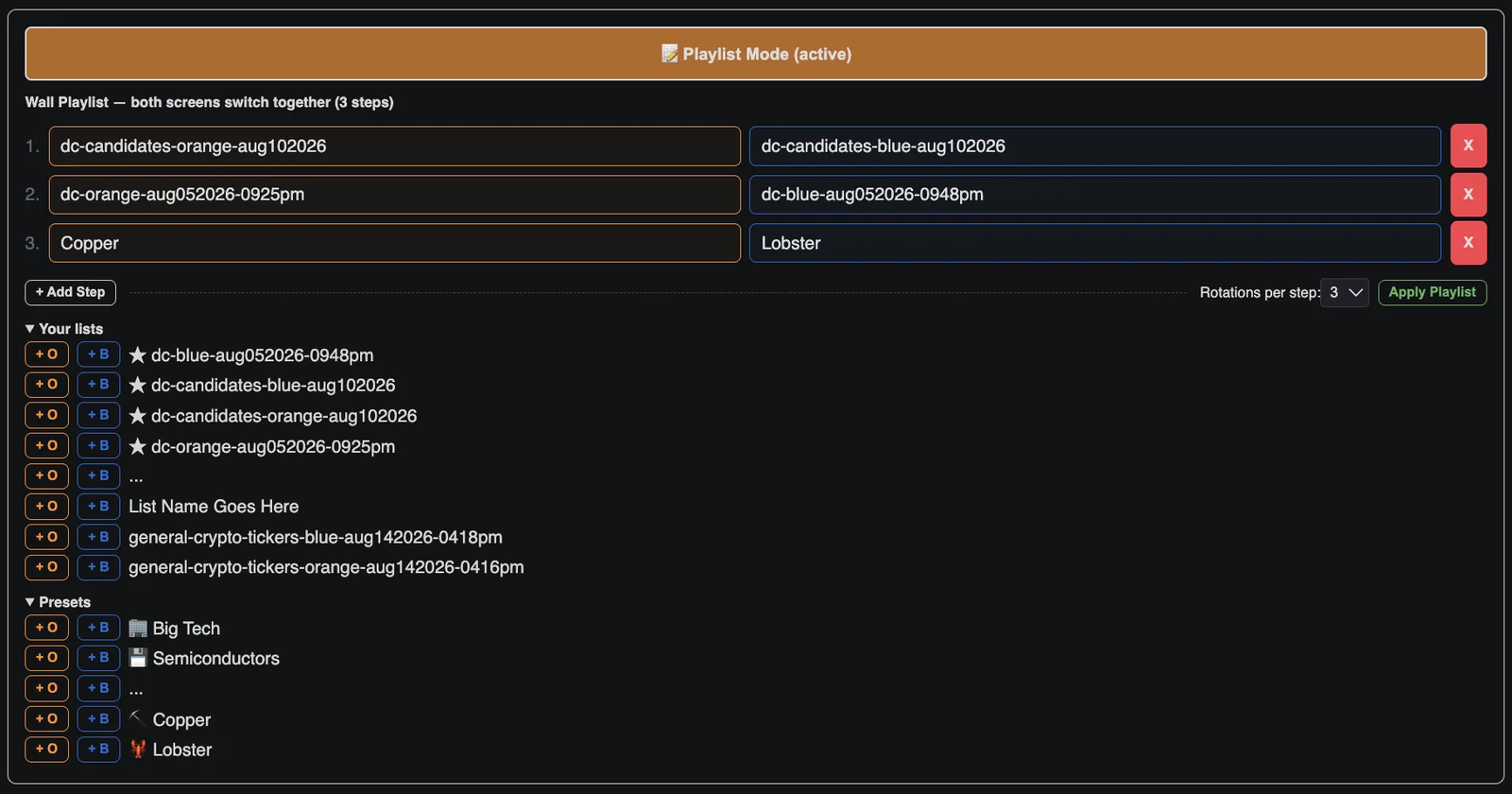Click the Wall Playlist heading text
Viewport: 1512px width, 794px height.
tap(209, 102)
